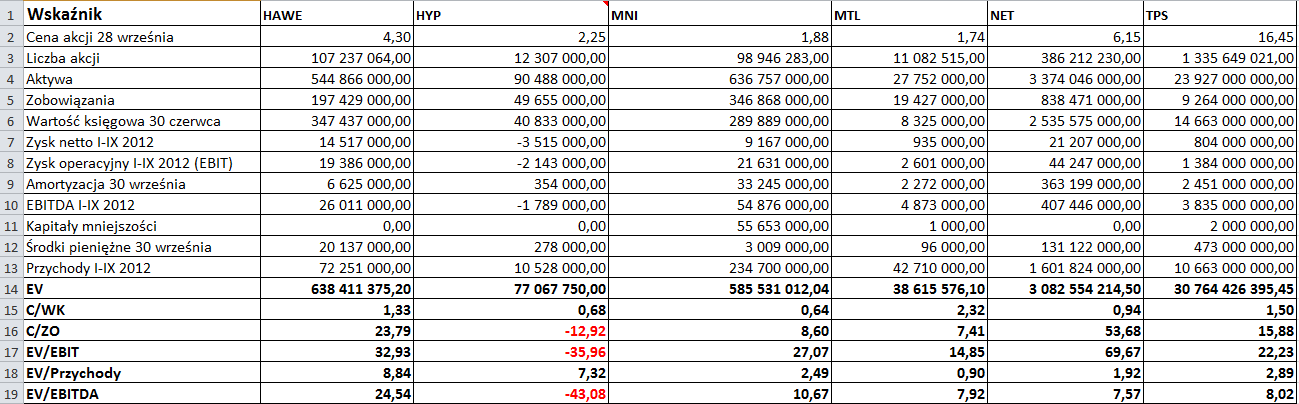Select HYP share price cell 2,25
This screenshot has height=404, width=1299.
tap(510, 38)
